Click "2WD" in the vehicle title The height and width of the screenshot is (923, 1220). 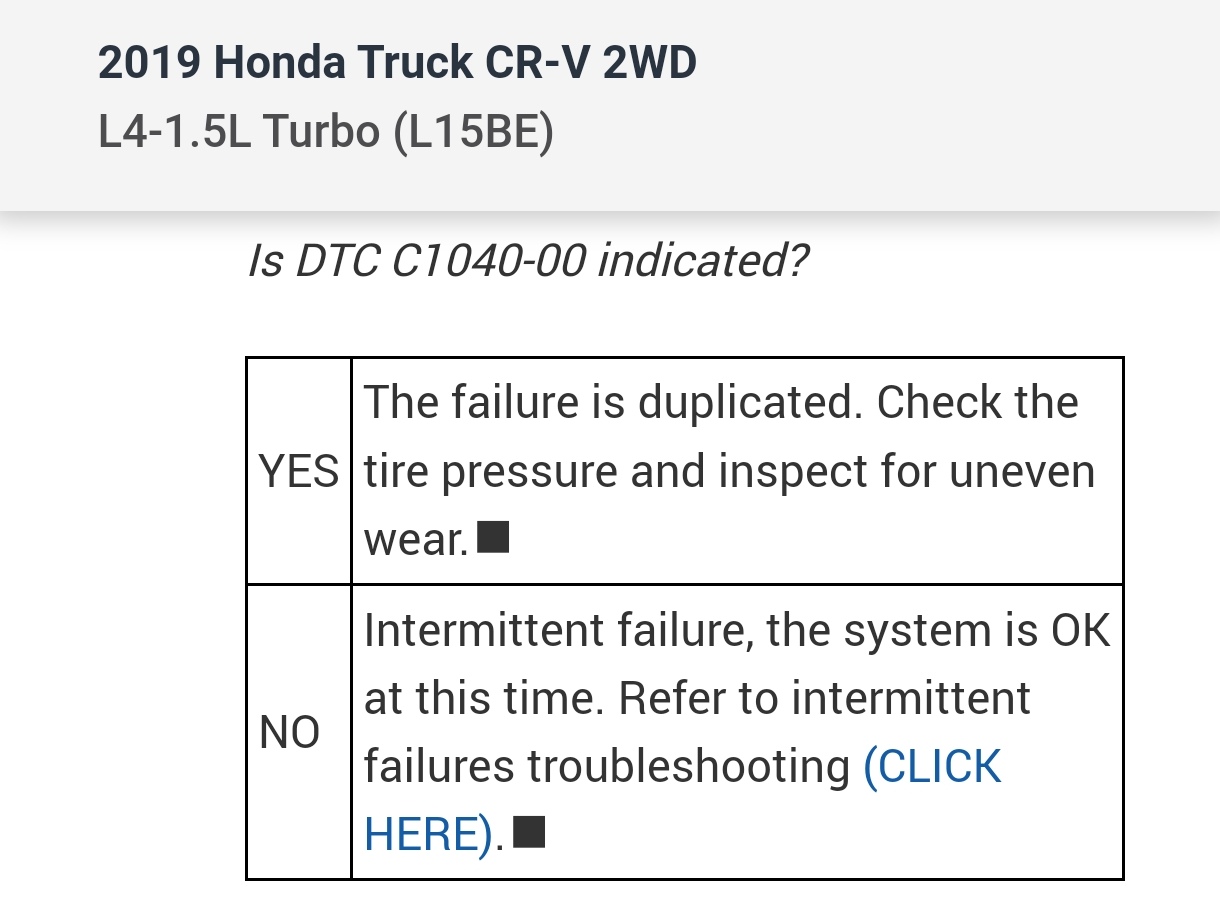(650, 64)
